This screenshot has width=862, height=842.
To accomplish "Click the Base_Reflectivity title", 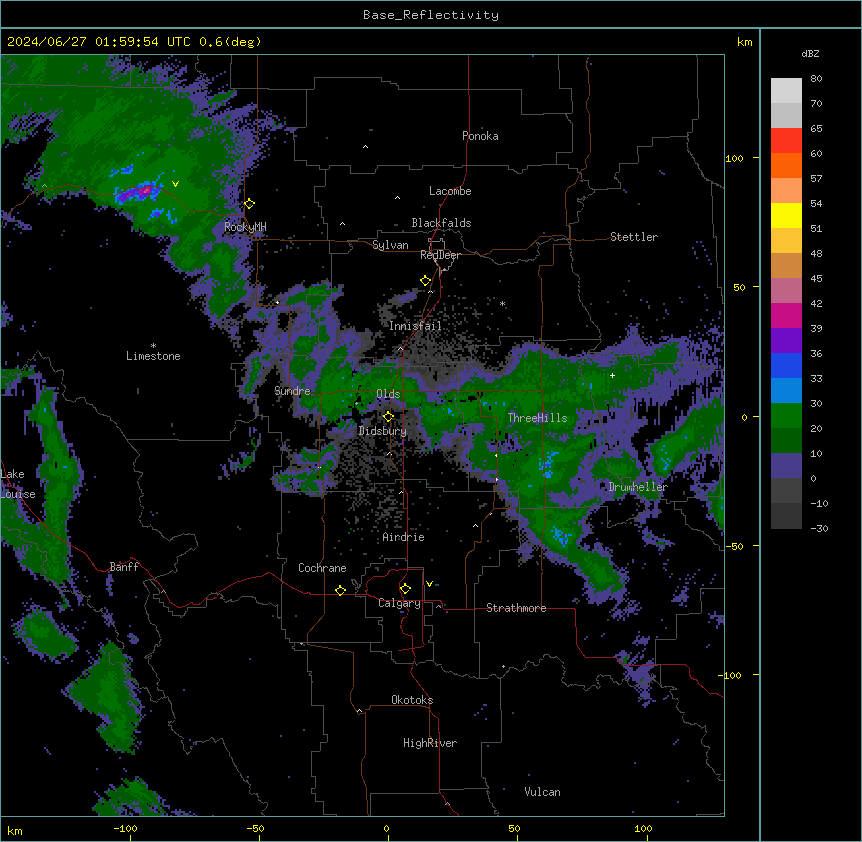I will point(431,15).
